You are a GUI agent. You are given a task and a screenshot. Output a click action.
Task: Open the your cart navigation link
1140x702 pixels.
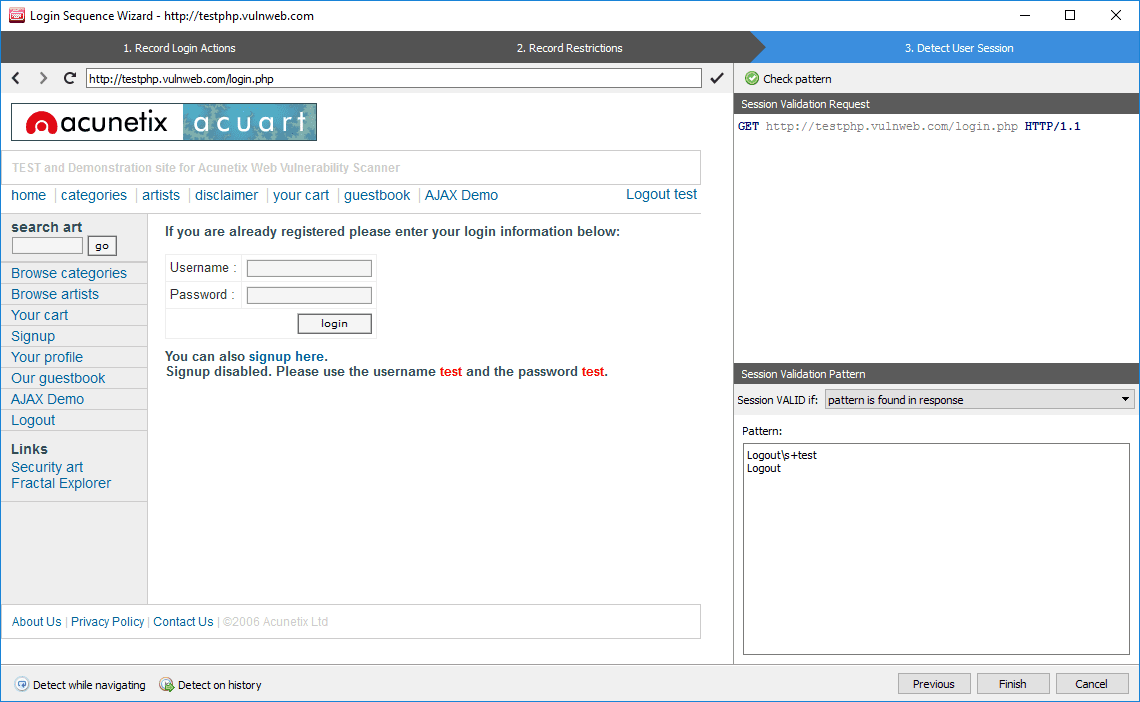coord(301,195)
